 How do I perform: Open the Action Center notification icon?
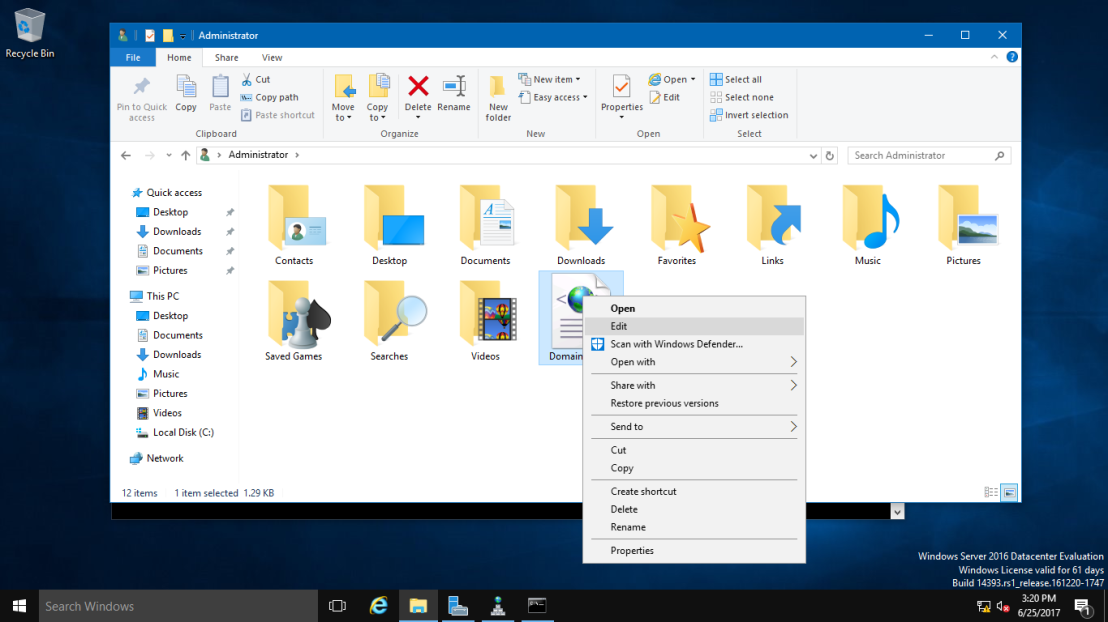[x=1083, y=606]
